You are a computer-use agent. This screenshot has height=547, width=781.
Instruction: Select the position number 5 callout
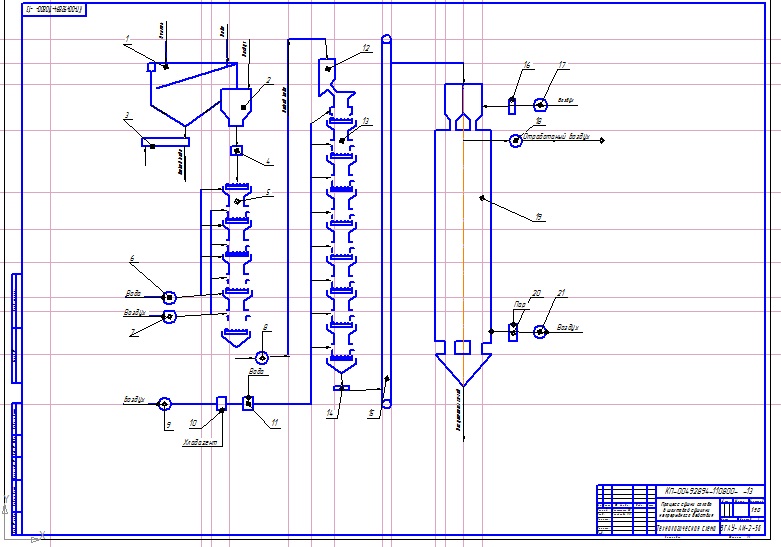[x=268, y=192]
